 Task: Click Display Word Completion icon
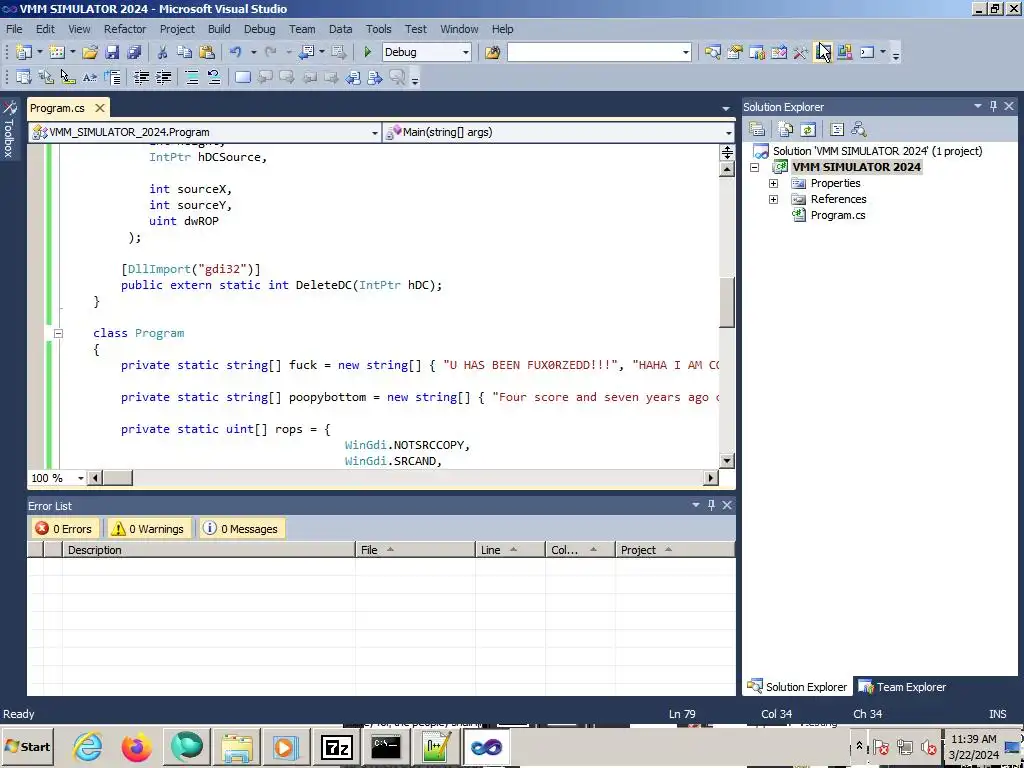(x=90, y=77)
